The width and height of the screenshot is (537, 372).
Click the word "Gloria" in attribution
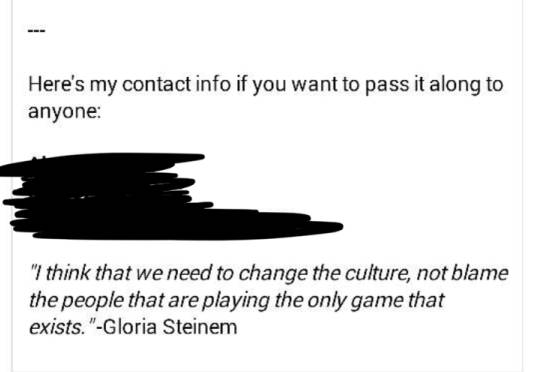pyautogui.click(x=130, y=327)
